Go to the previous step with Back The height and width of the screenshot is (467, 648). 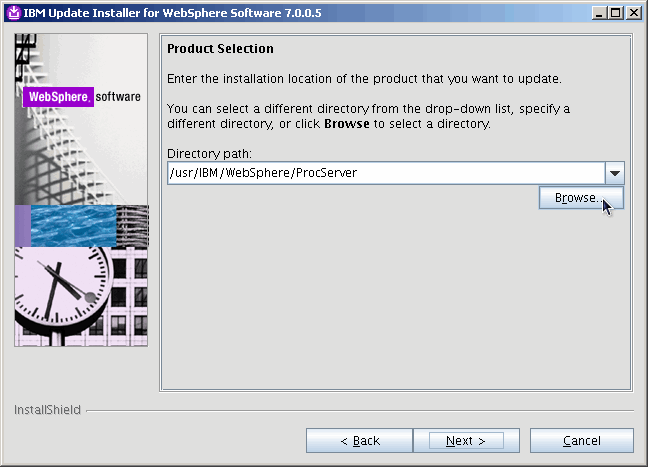pos(359,441)
